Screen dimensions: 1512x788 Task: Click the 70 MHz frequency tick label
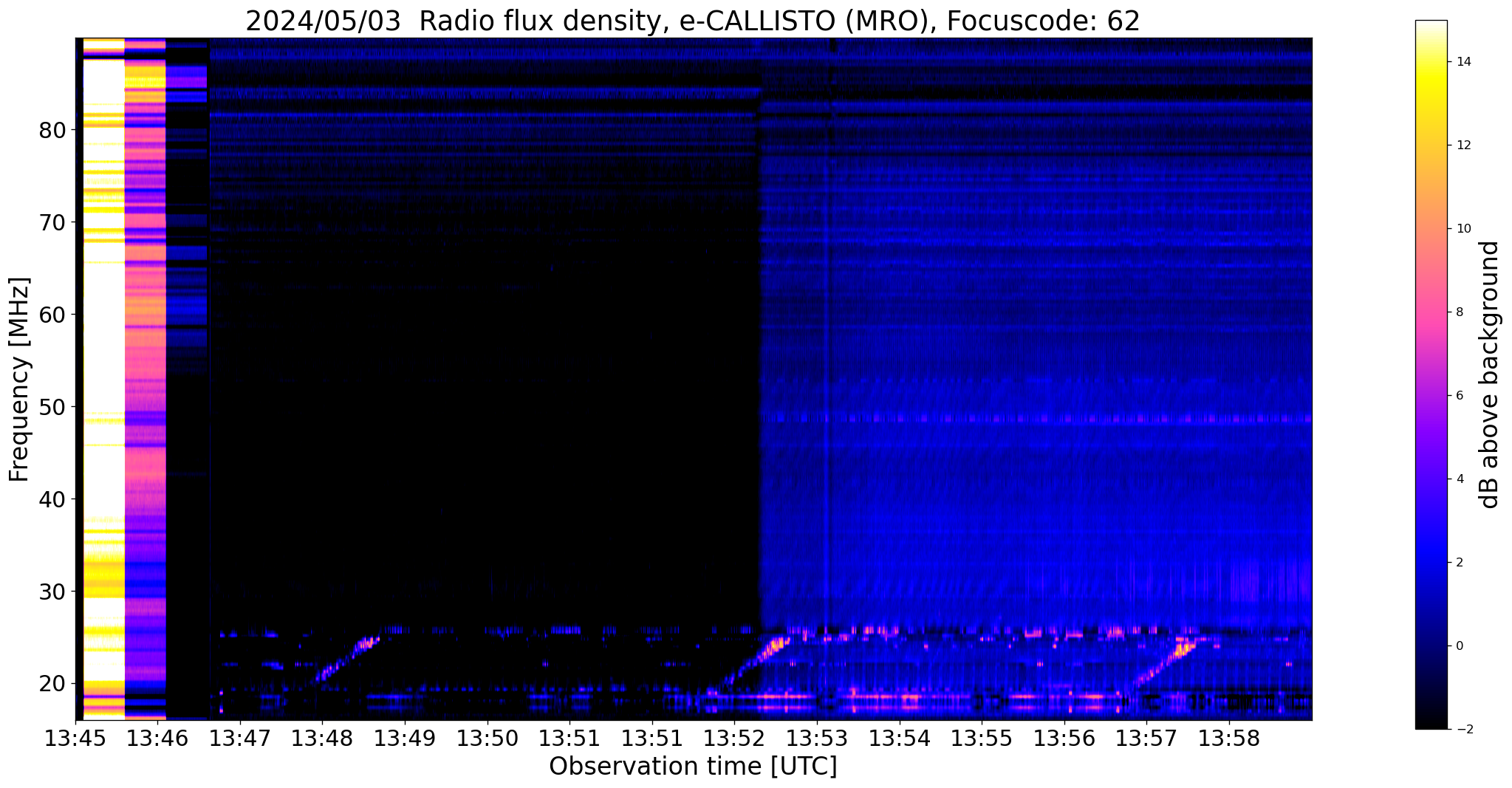52,222
